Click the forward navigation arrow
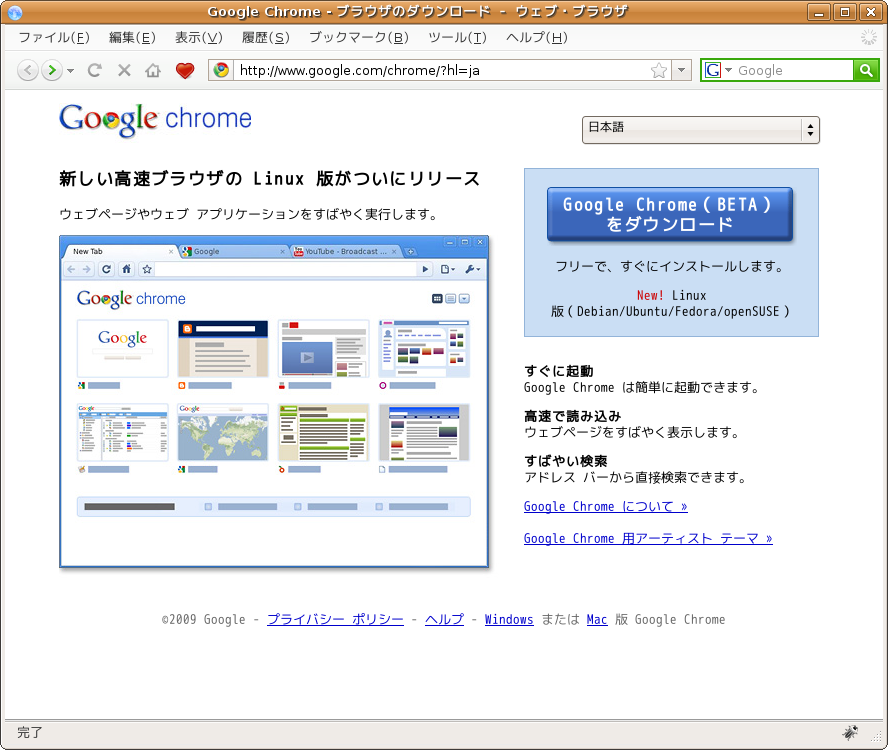This screenshot has height=750, width=888. [51, 71]
